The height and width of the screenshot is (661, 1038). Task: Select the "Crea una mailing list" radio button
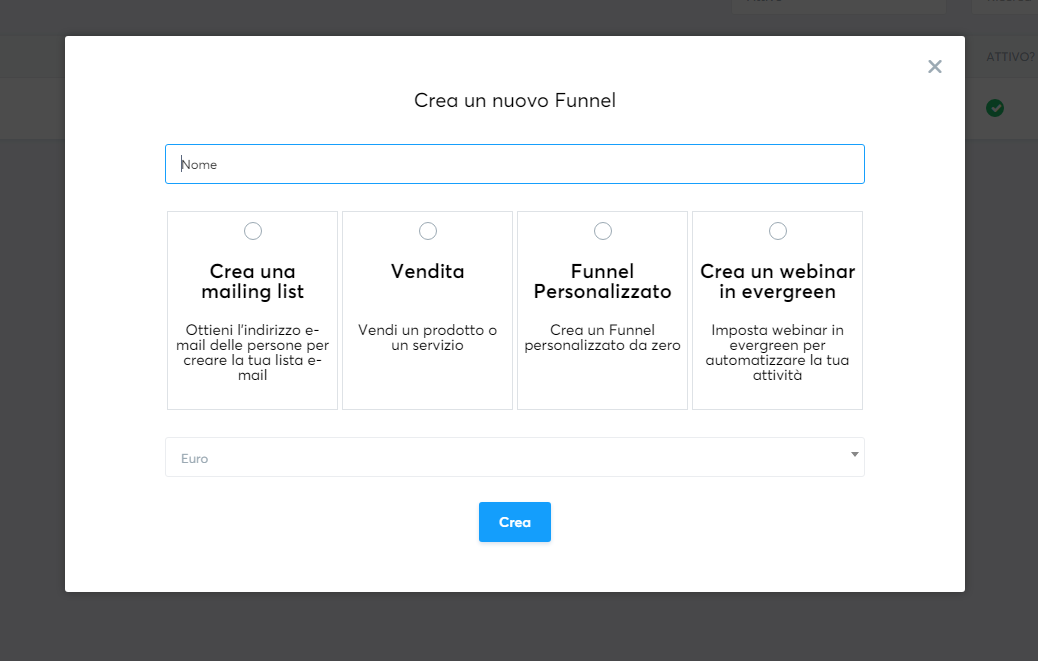[252, 230]
